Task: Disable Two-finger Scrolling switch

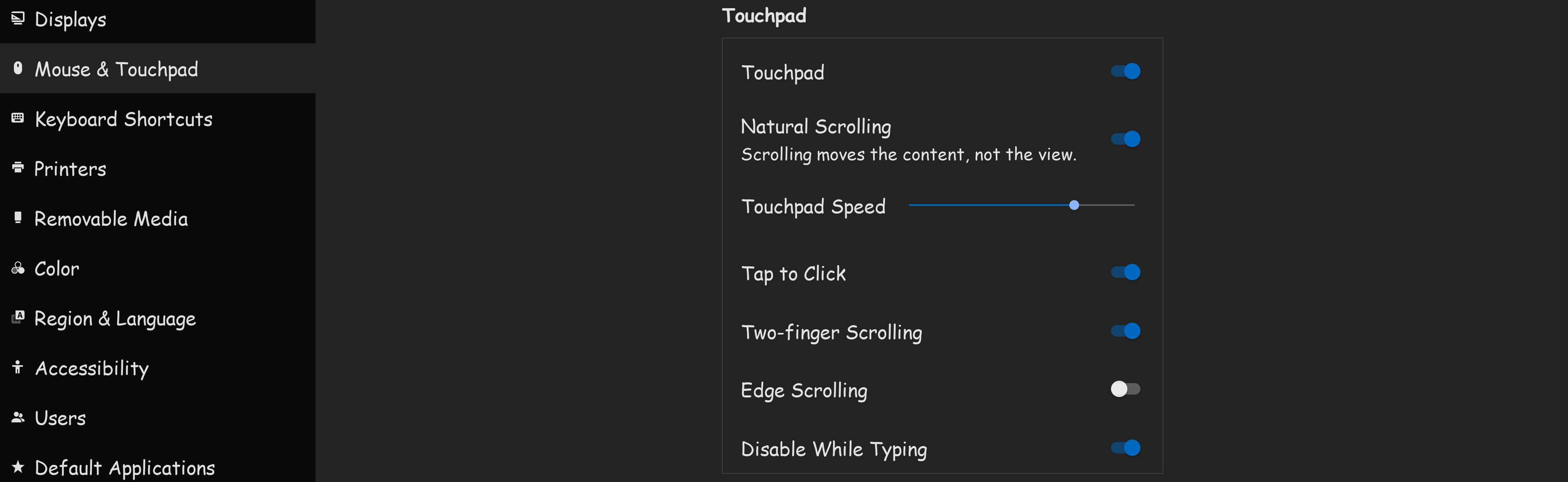Action: tap(1125, 331)
